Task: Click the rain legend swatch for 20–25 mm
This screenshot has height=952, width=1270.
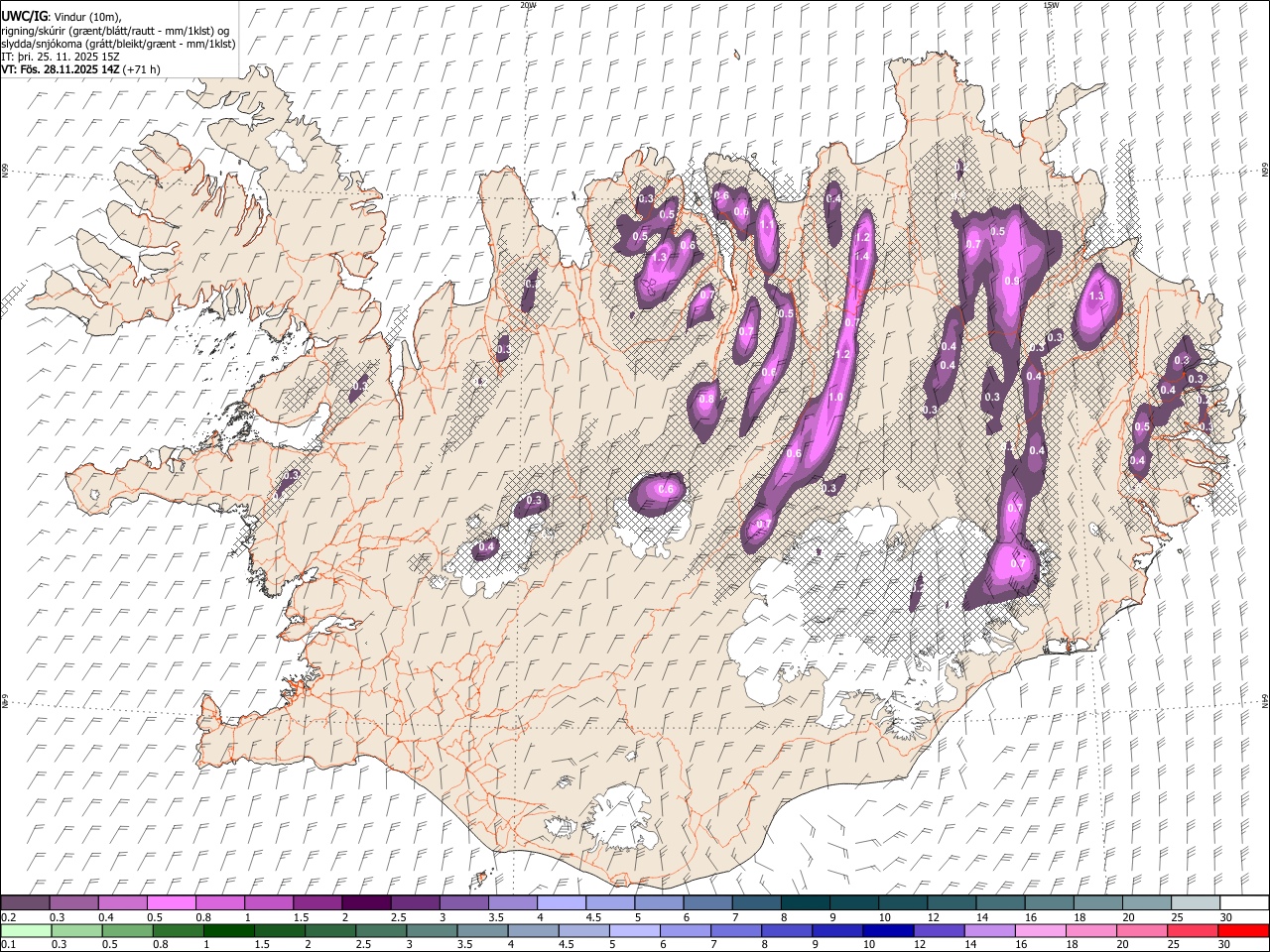Action: [x=1142, y=930]
